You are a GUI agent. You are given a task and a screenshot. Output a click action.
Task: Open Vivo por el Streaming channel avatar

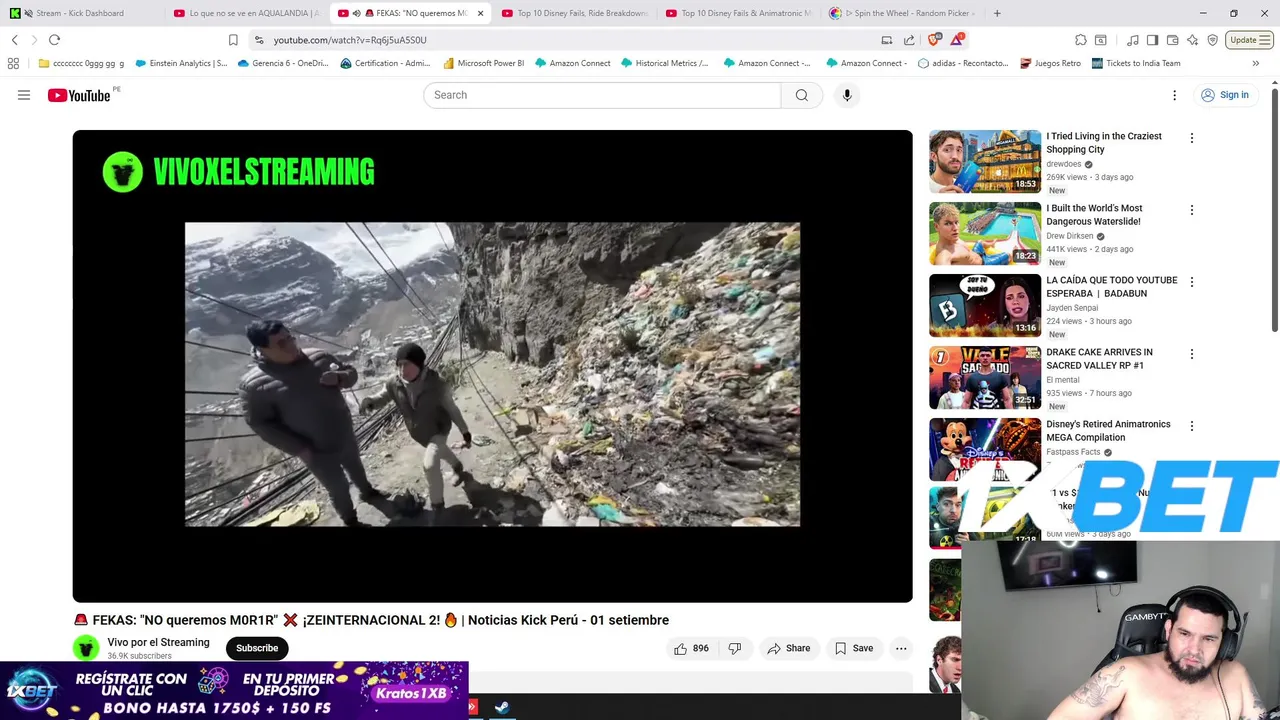coord(86,648)
